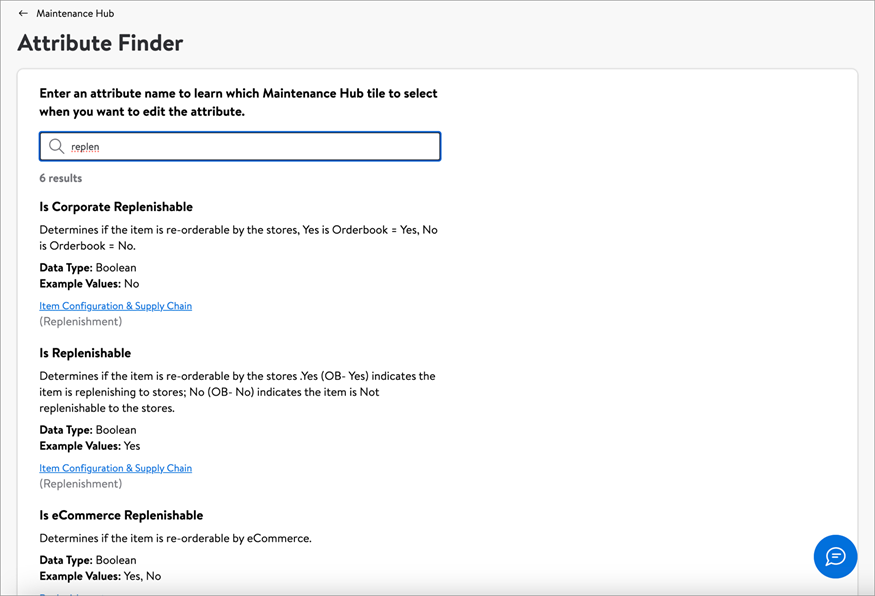Click the (Replenishment) label under Is Corporate Replenishable
Screen dimensions: 875x596
click(x=80, y=322)
